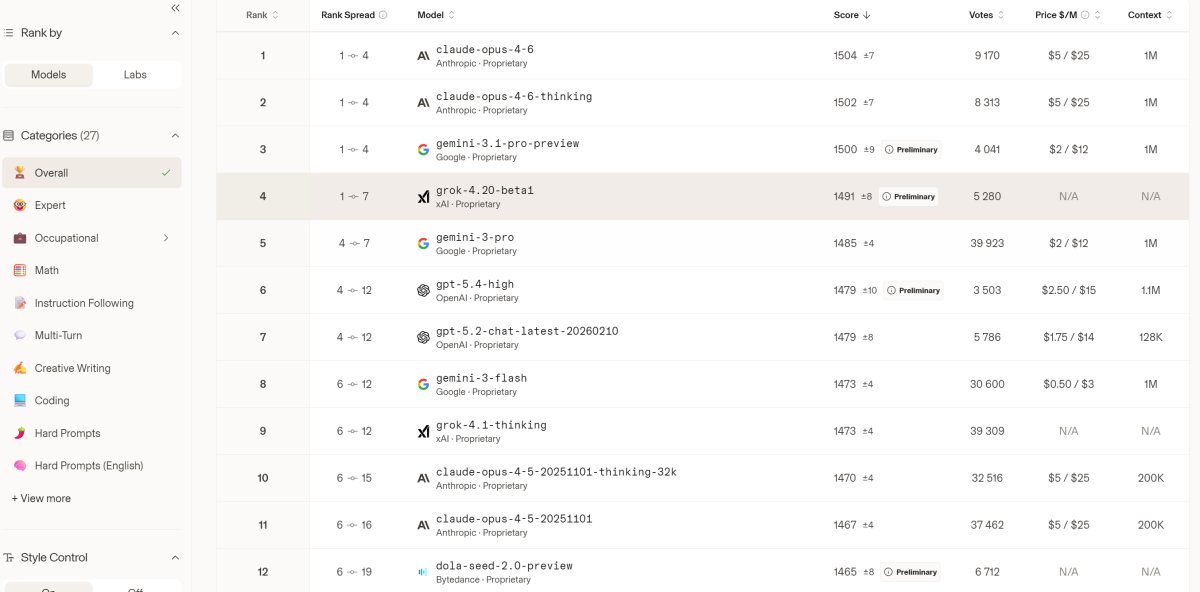Image resolution: width=1200 pixels, height=592 pixels.
Task: Select the Models ranking toggle
Action: (49, 75)
